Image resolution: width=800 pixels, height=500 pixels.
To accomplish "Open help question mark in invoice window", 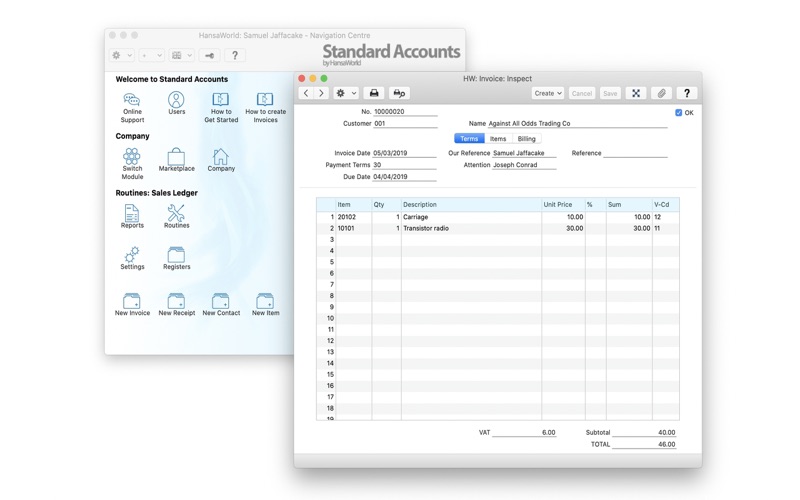I will [x=687, y=93].
